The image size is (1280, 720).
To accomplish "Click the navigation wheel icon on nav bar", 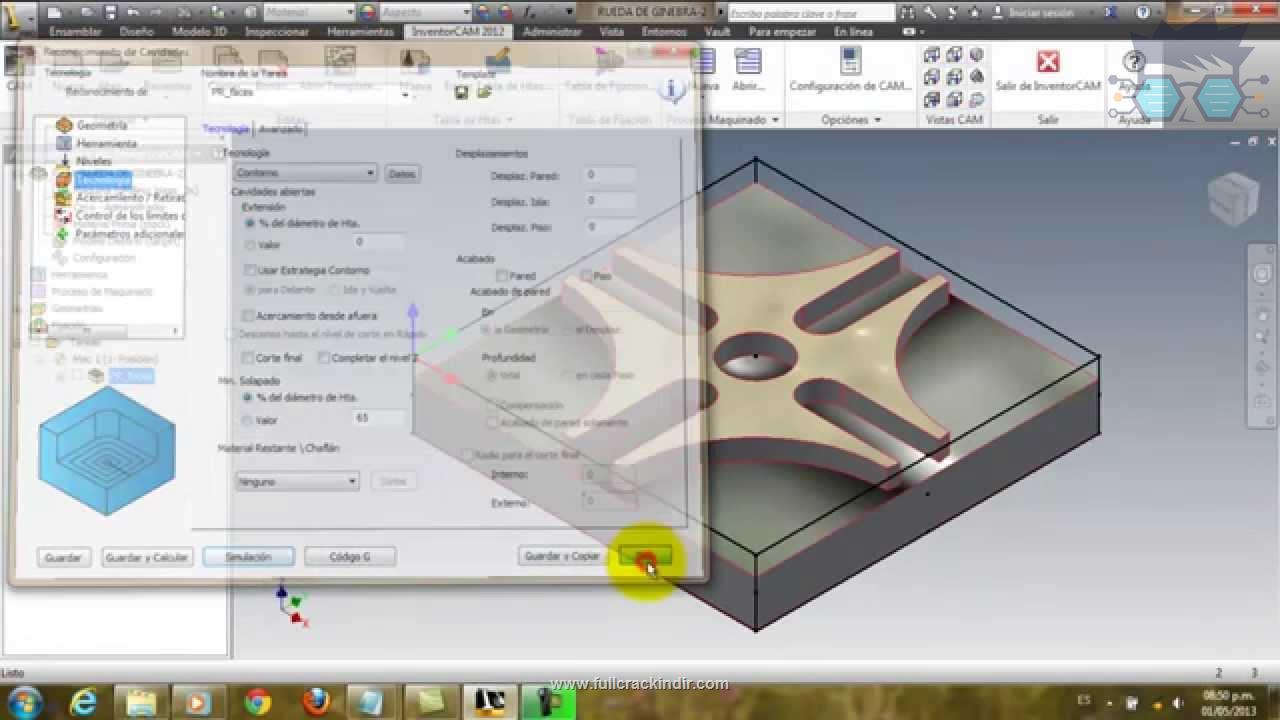I will (x=1262, y=274).
